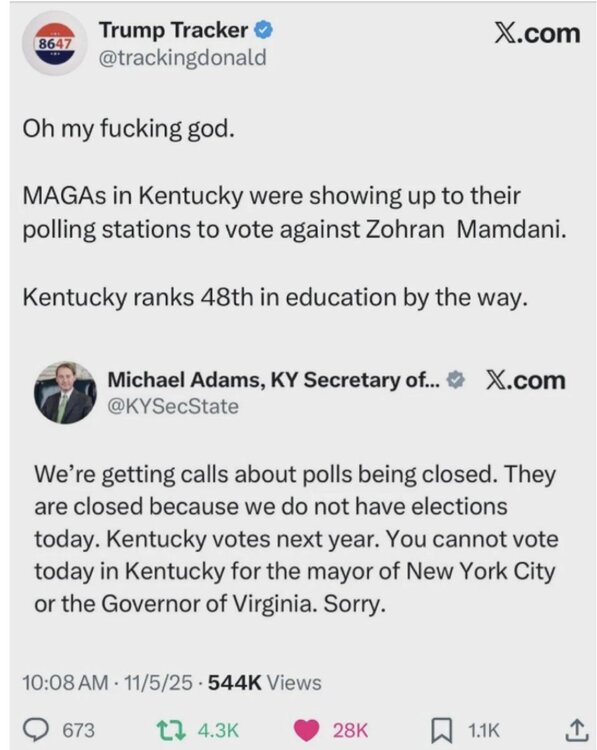The width and height of the screenshot is (597, 750).
Task: Bookmark the post with bookmark icon
Action: click(x=442, y=730)
